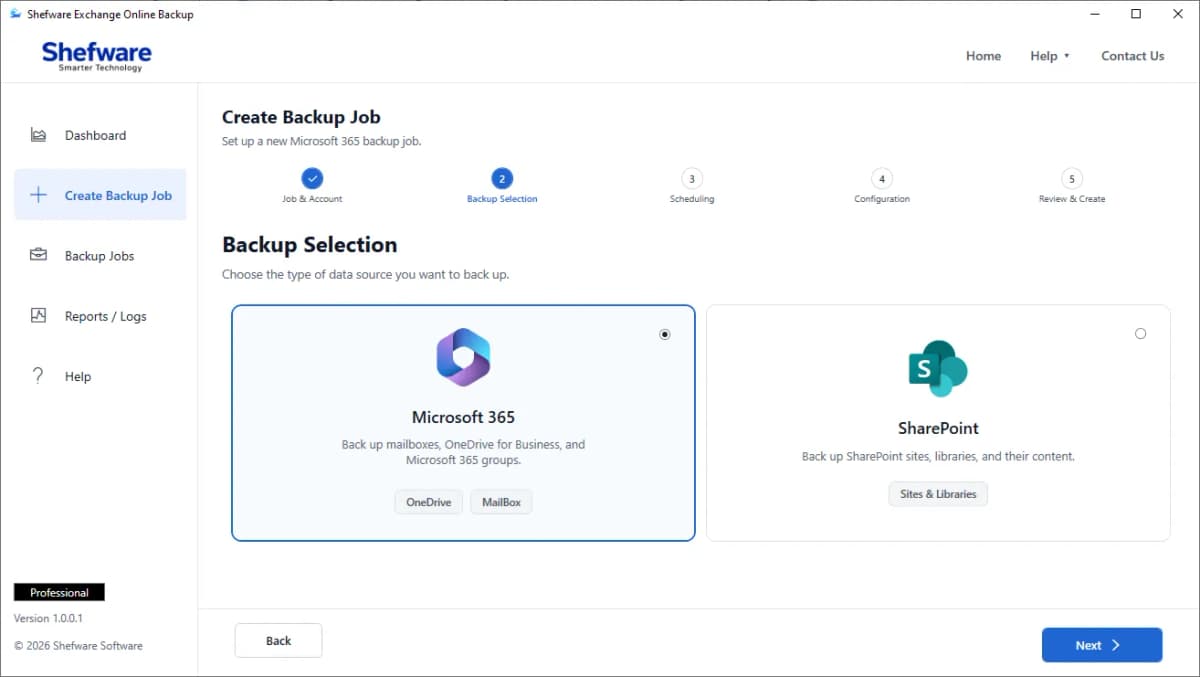This screenshot has height=677, width=1200.
Task: Click the Configuration step label
Action: point(881,199)
